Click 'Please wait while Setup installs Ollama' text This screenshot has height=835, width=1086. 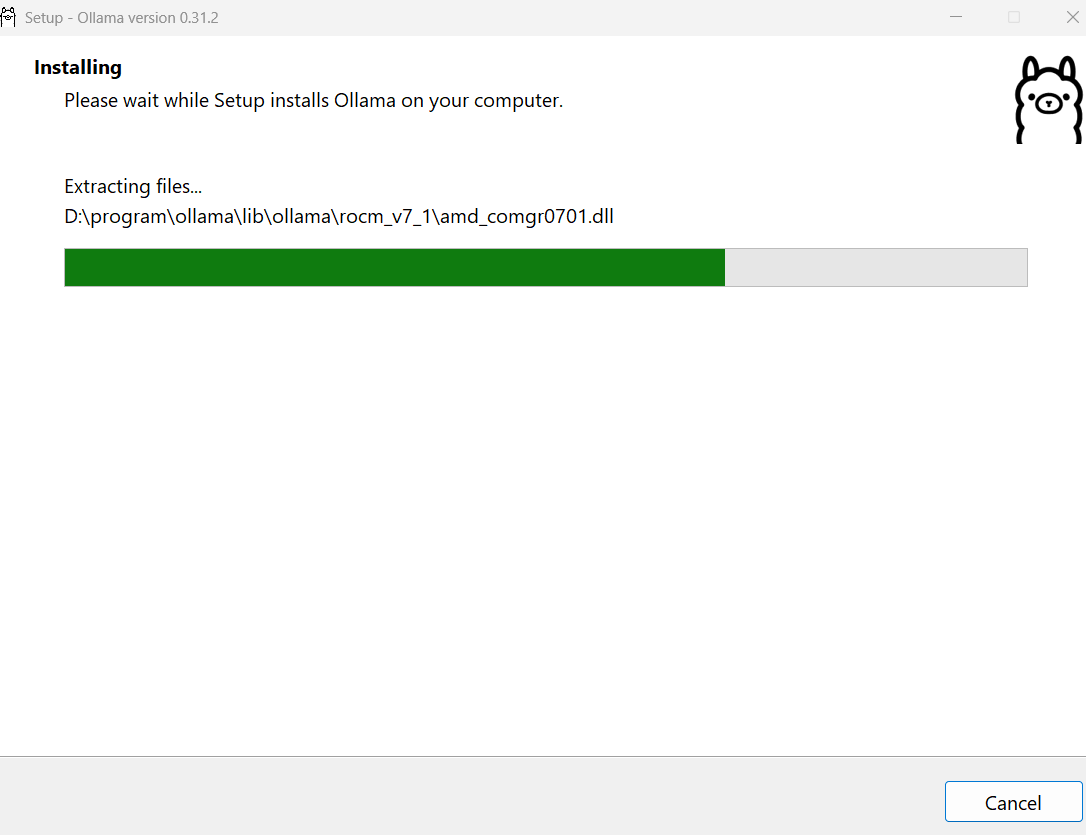click(314, 100)
